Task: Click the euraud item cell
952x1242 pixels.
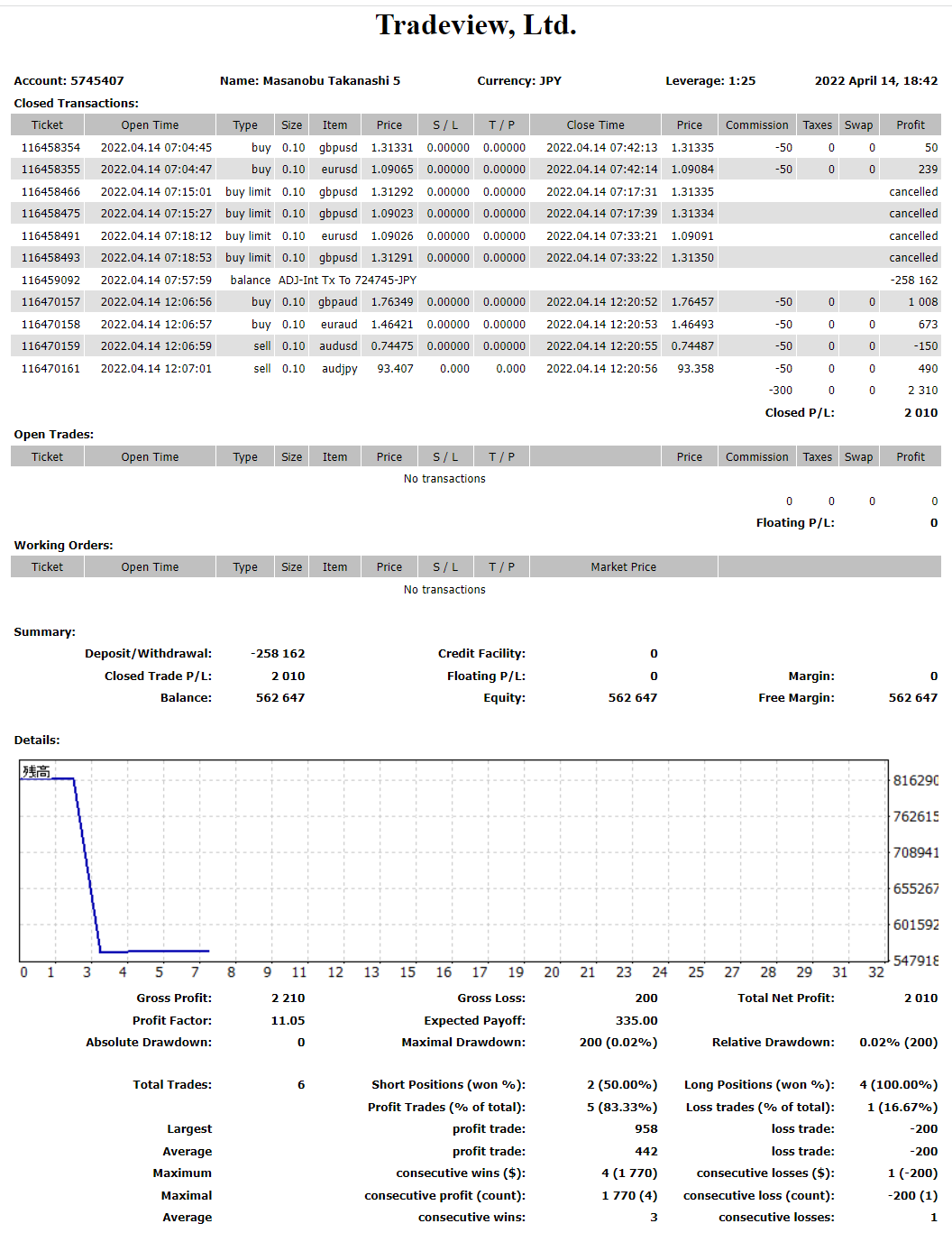Action: tap(339, 325)
